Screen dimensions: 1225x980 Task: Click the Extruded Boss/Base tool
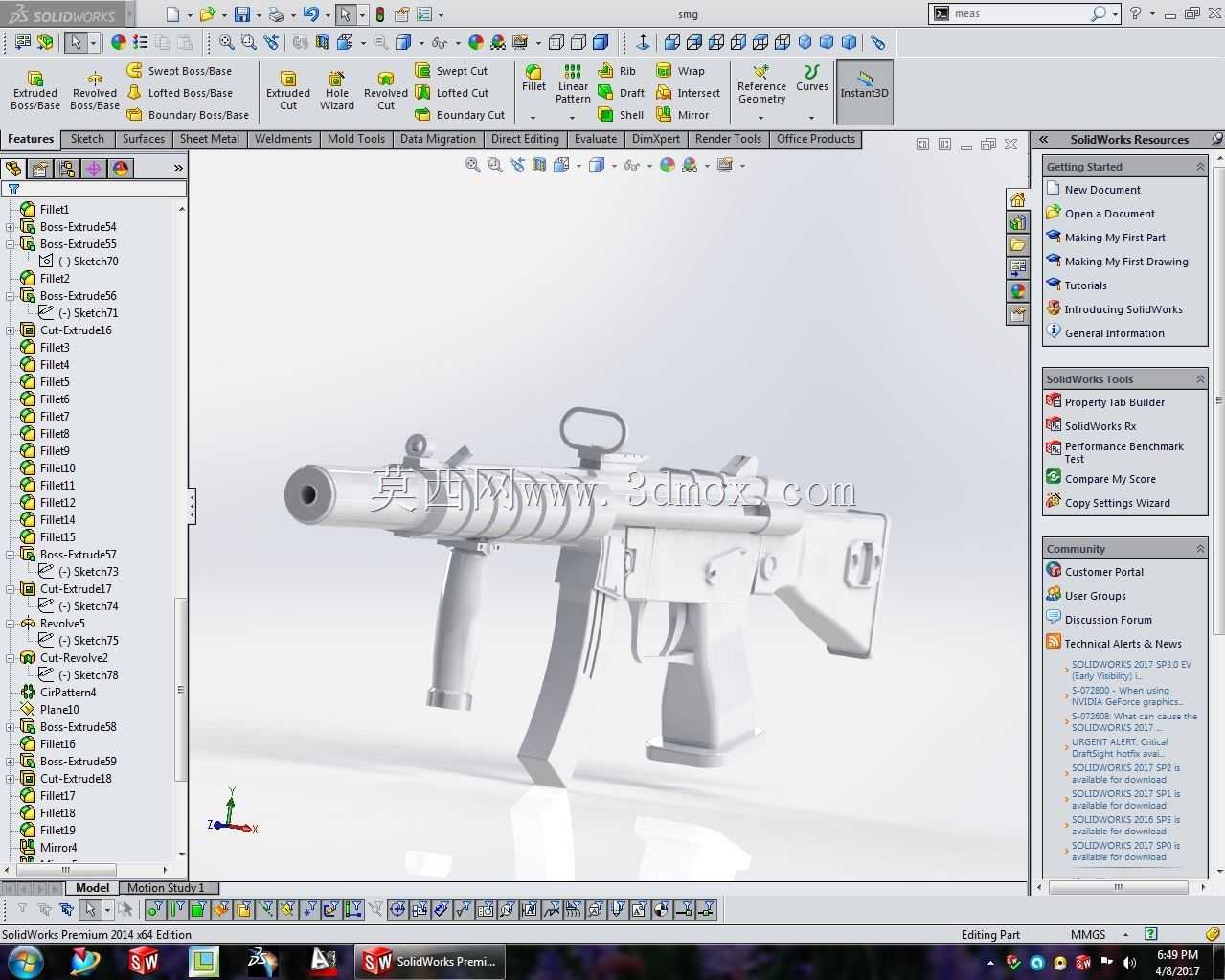35,90
